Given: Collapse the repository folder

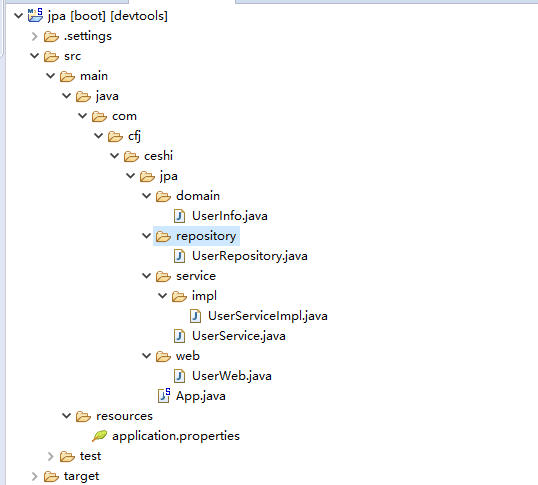Looking at the screenshot, I should click(x=147, y=236).
